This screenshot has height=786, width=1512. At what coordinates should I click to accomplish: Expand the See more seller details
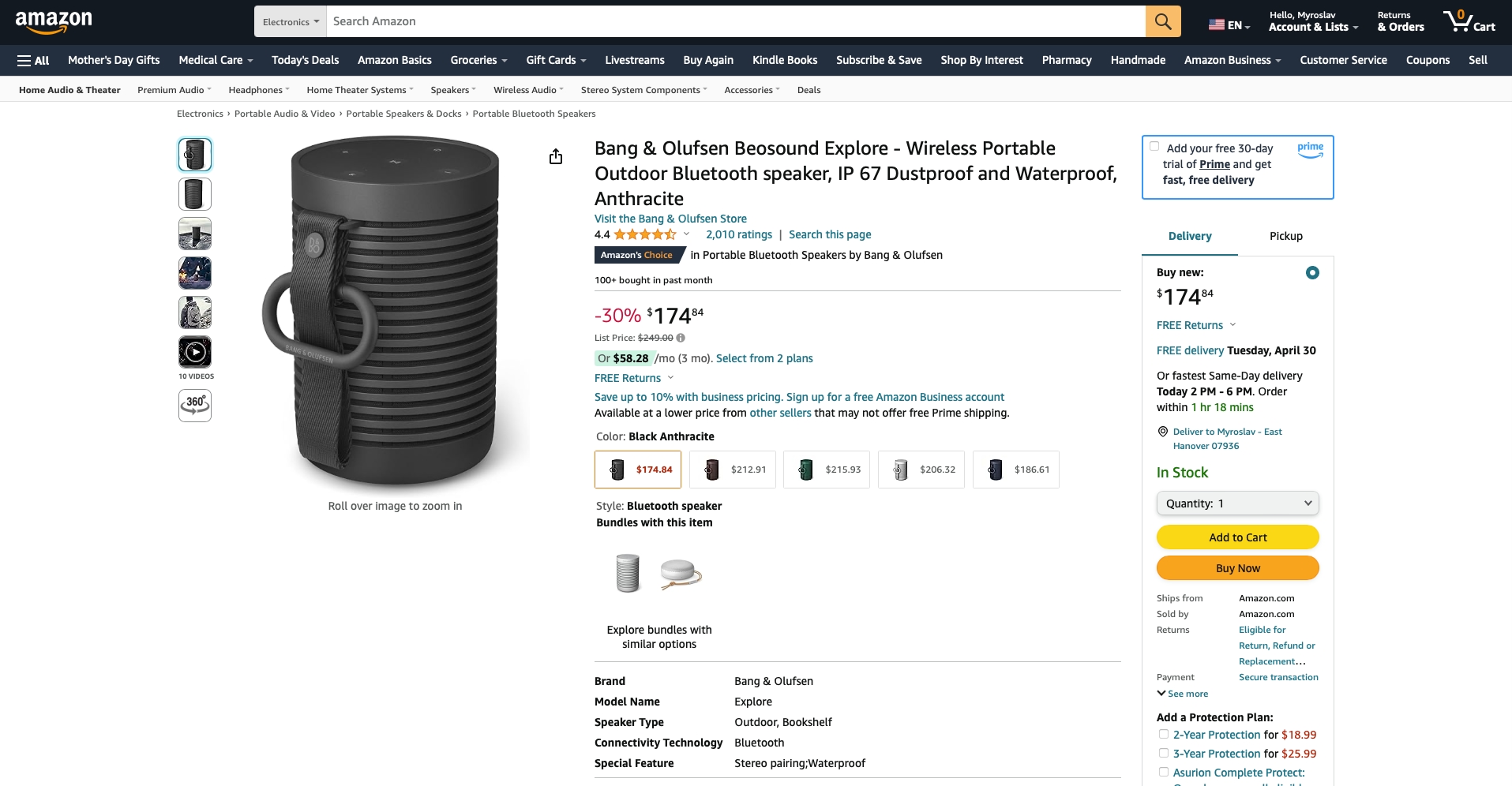click(x=1183, y=694)
